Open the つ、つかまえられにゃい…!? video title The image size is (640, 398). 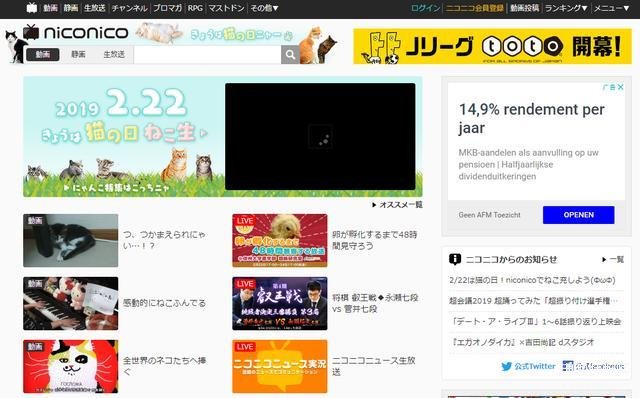tap(165, 240)
